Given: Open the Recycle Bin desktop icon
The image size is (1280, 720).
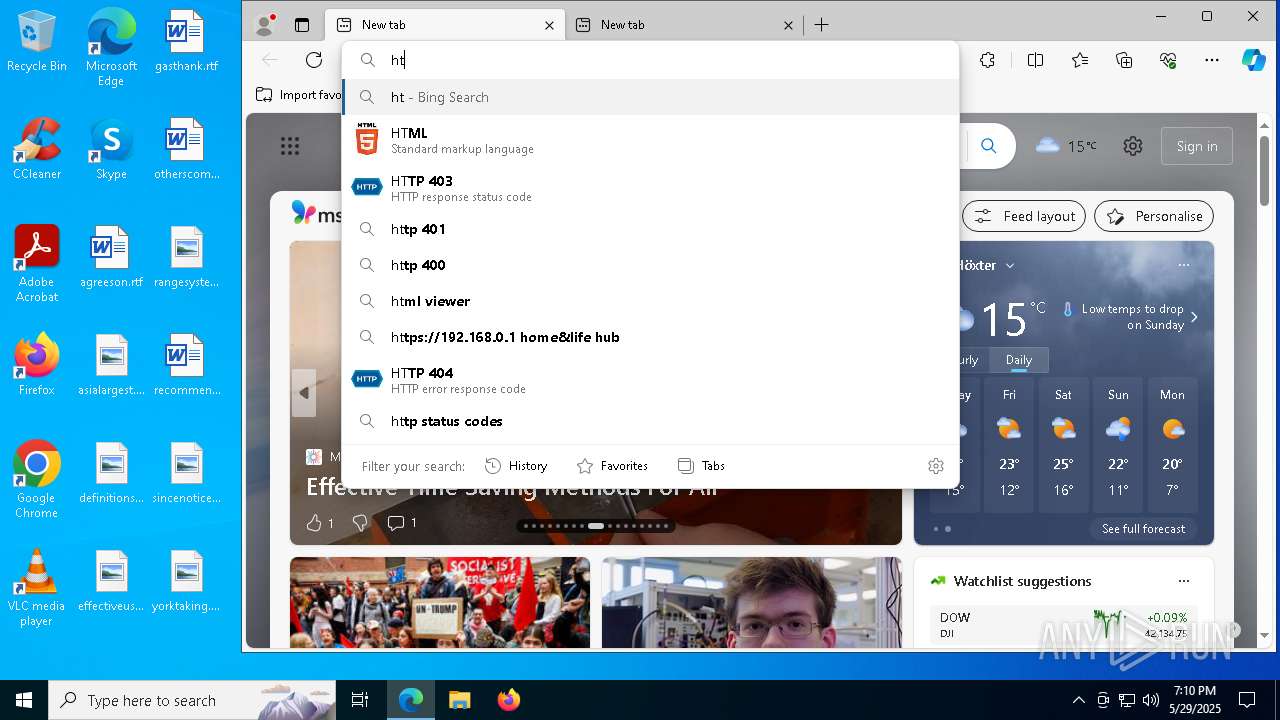Looking at the screenshot, I should pyautogui.click(x=37, y=42).
